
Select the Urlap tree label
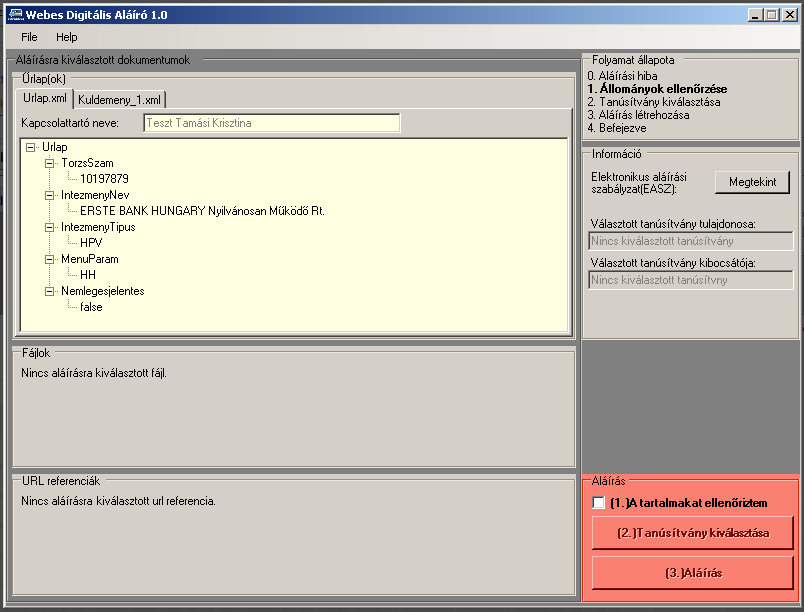(x=55, y=147)
